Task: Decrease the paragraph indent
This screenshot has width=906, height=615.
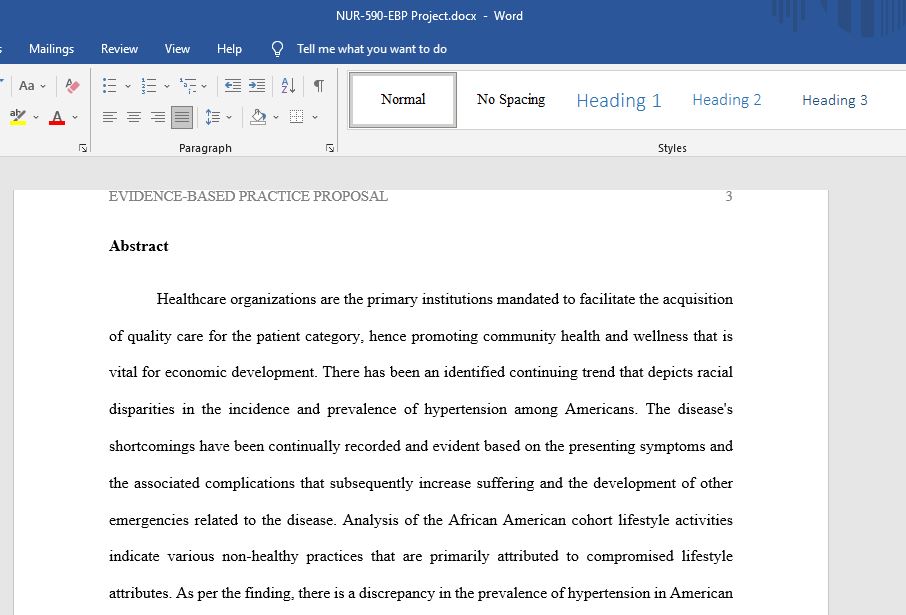Action: pyautogui.click(x=233, y=86)
